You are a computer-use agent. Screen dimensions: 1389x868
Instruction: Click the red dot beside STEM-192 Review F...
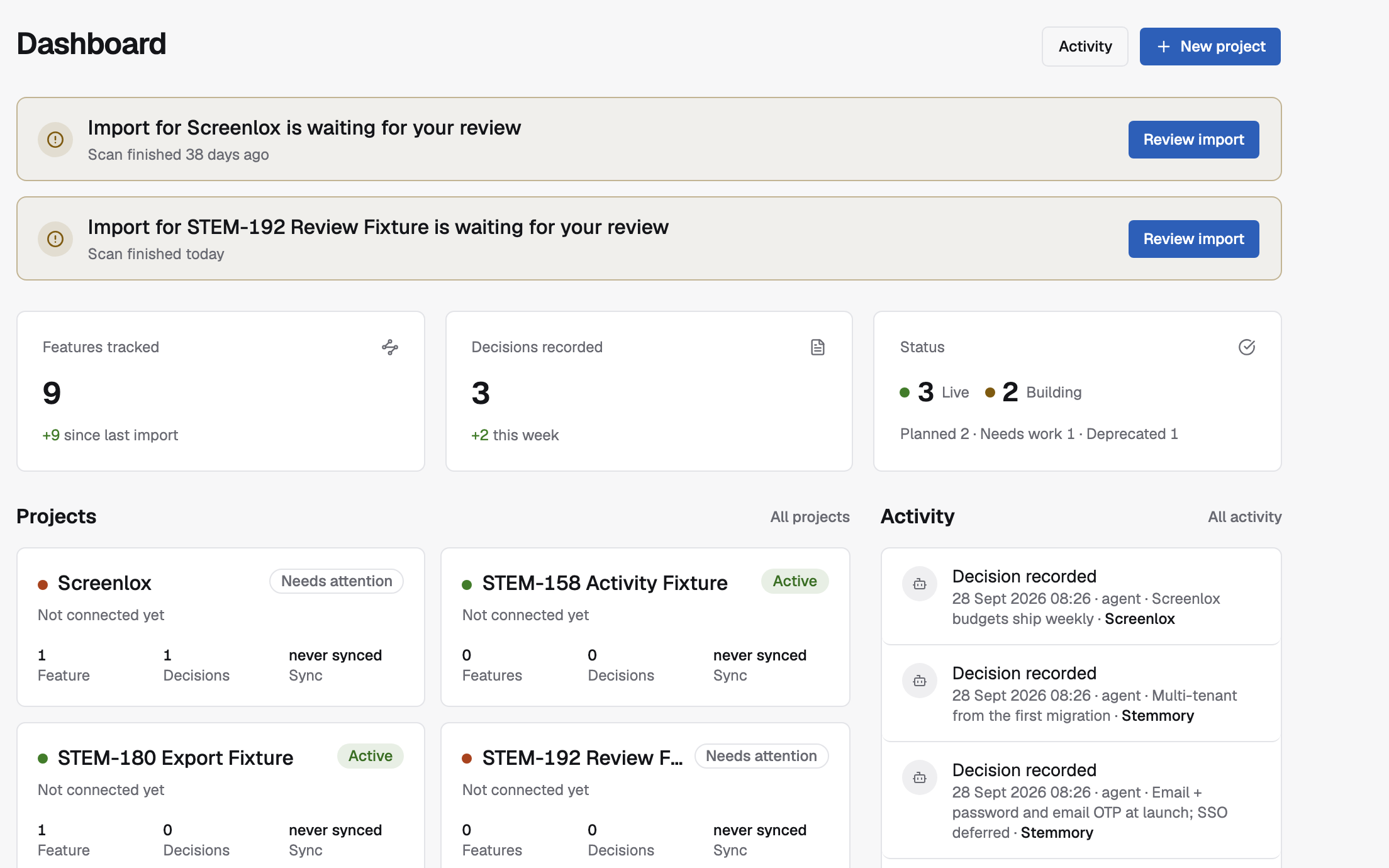click(x=467, y=759)
